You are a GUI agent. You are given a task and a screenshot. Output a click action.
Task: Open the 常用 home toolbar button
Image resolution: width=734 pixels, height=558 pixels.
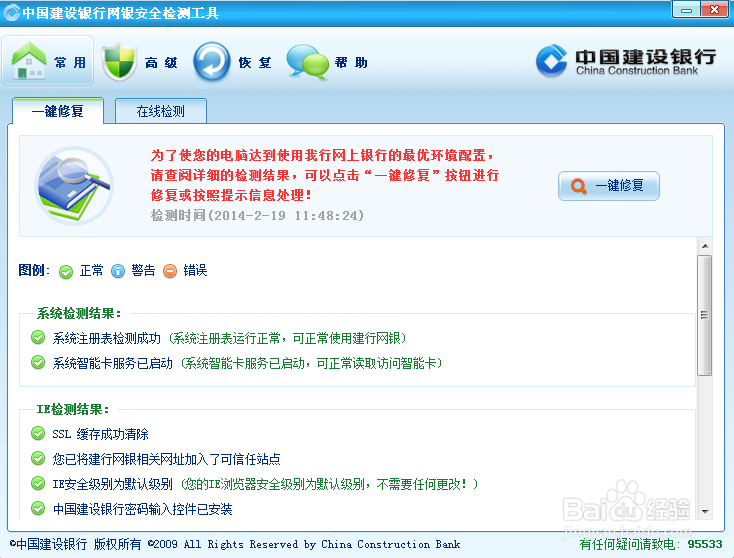pos(48,61)
